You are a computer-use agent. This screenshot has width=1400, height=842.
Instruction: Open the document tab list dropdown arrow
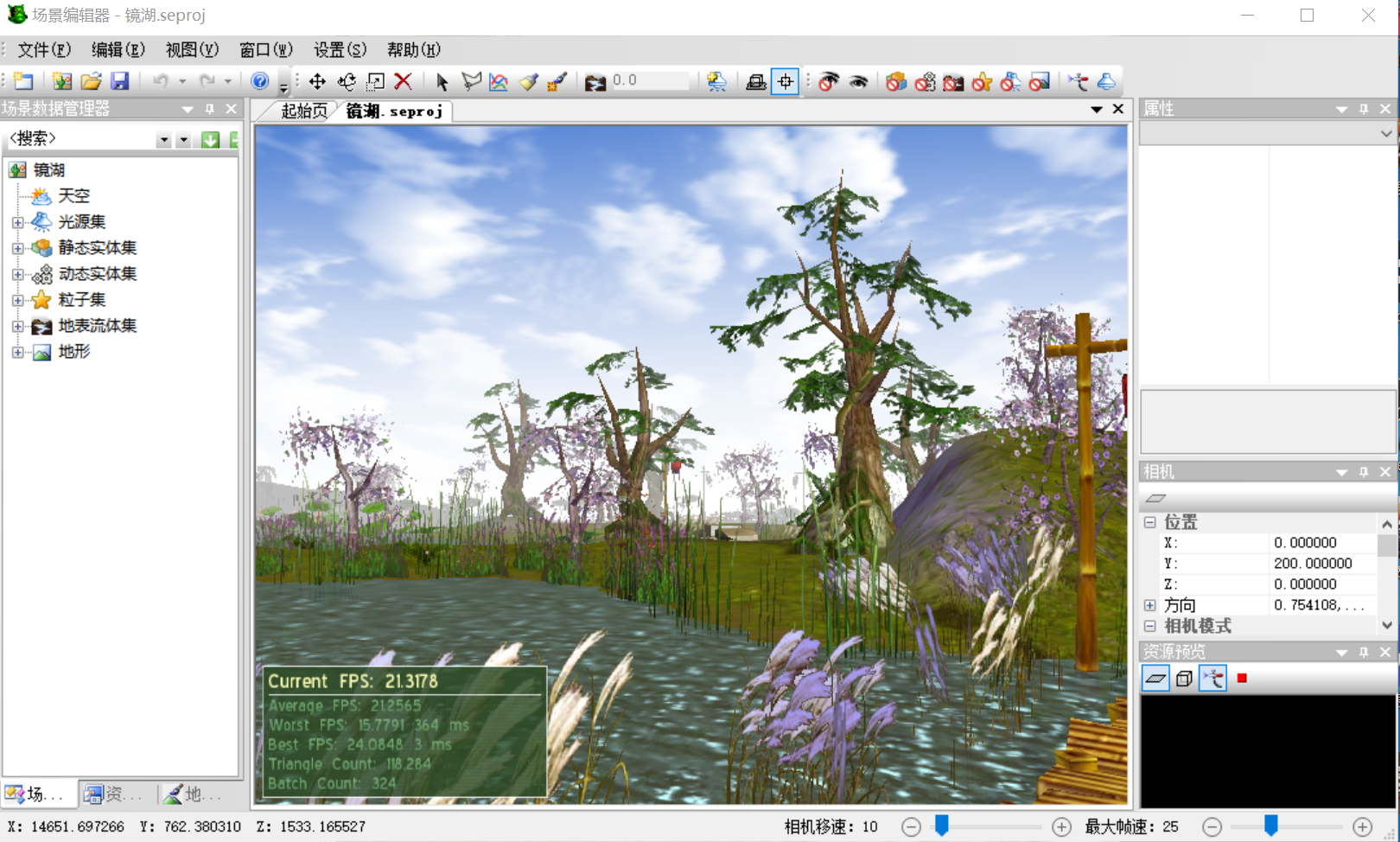pyautogui.click(x=1096, y=109)
